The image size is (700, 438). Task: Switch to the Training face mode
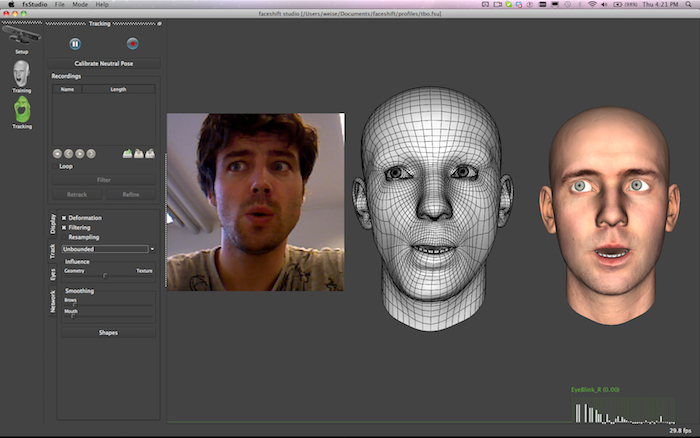pyautogui.click(x=21, y=75)
